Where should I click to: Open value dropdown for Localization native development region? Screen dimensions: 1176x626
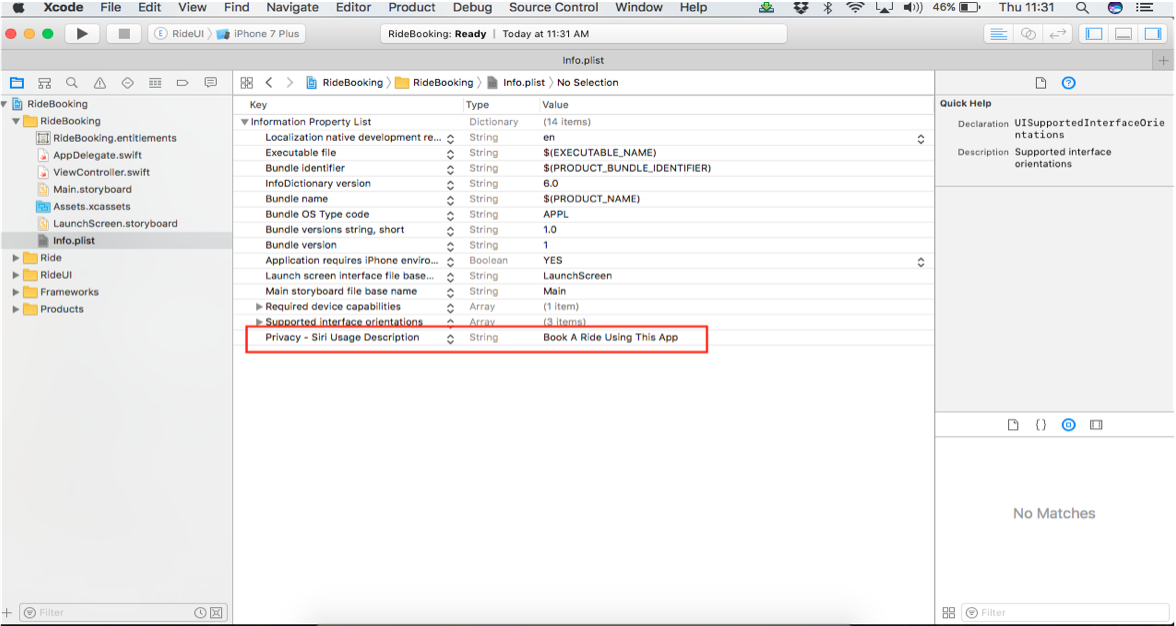[920, 139]
